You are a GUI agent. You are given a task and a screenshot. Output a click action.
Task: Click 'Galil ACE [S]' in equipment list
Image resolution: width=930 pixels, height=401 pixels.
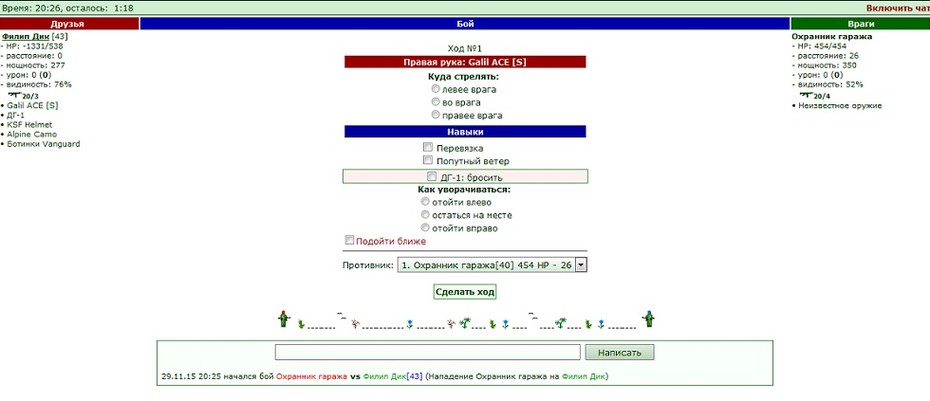pos(33,105)
